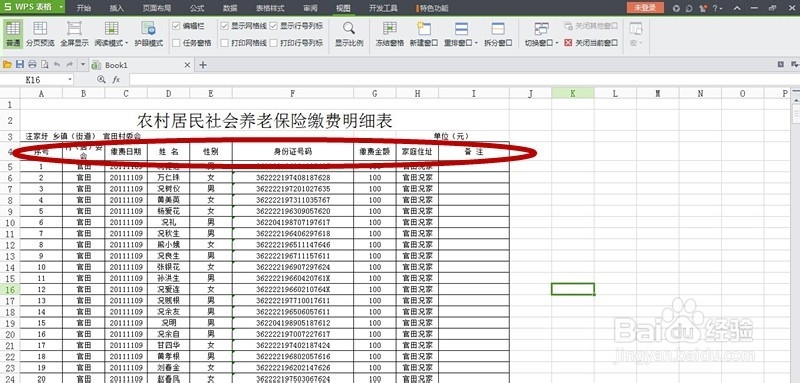Open the Name Box dropdown showing K16
Screen dimensions: 800x383
click(x=70, y=80)
